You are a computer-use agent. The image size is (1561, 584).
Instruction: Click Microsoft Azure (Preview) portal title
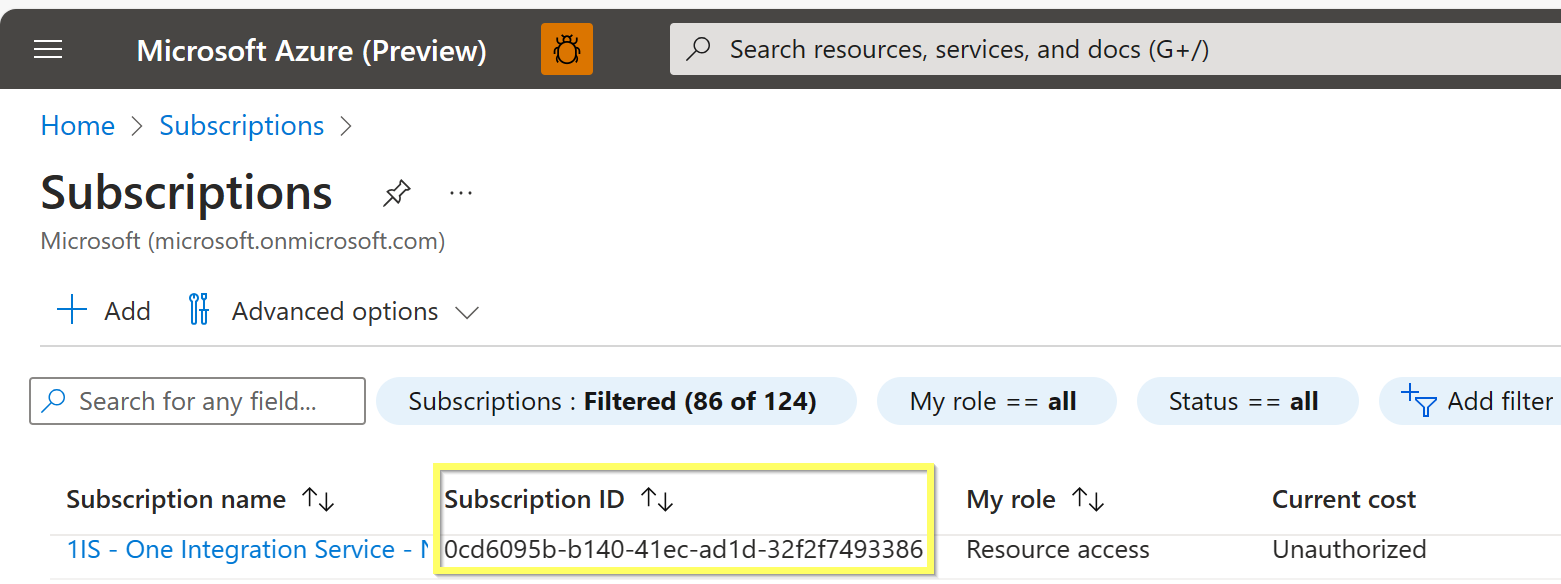312,50
